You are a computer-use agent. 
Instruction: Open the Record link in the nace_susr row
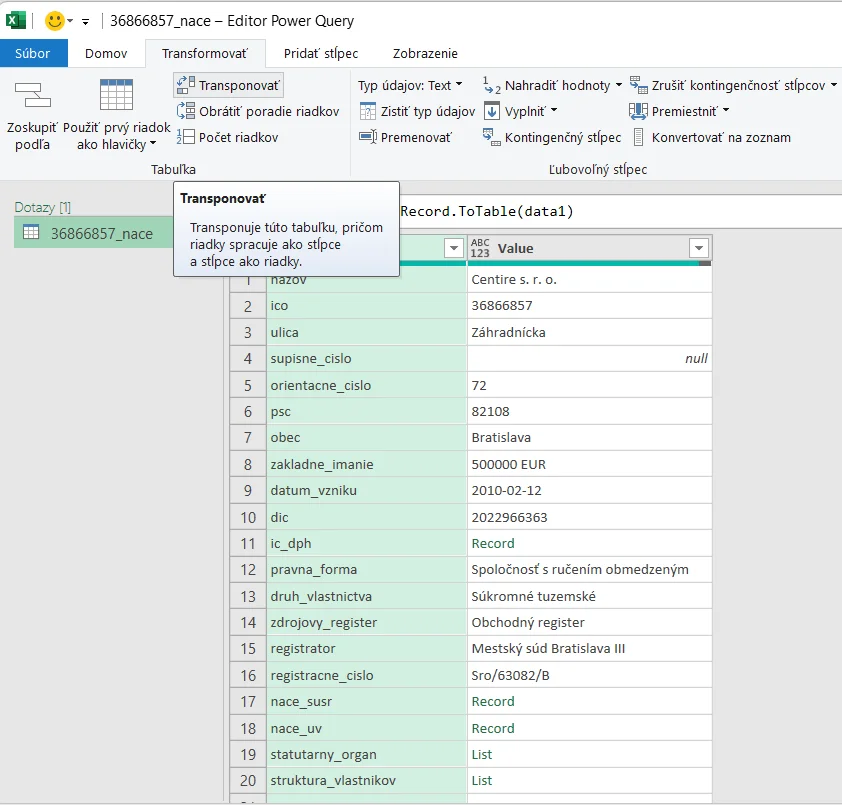pos(493,701)
